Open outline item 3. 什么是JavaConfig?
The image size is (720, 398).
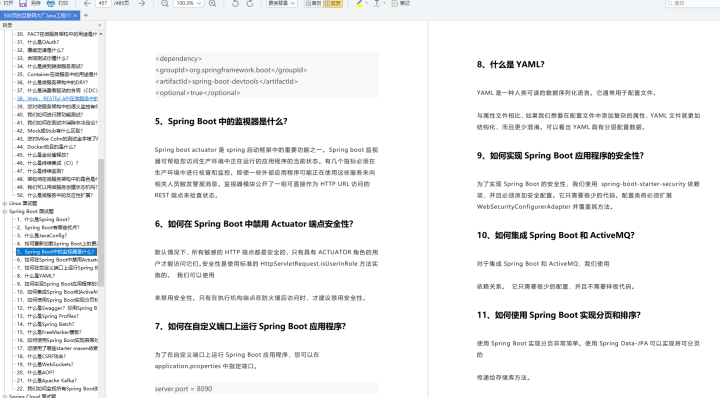click(x=42, y=235)
